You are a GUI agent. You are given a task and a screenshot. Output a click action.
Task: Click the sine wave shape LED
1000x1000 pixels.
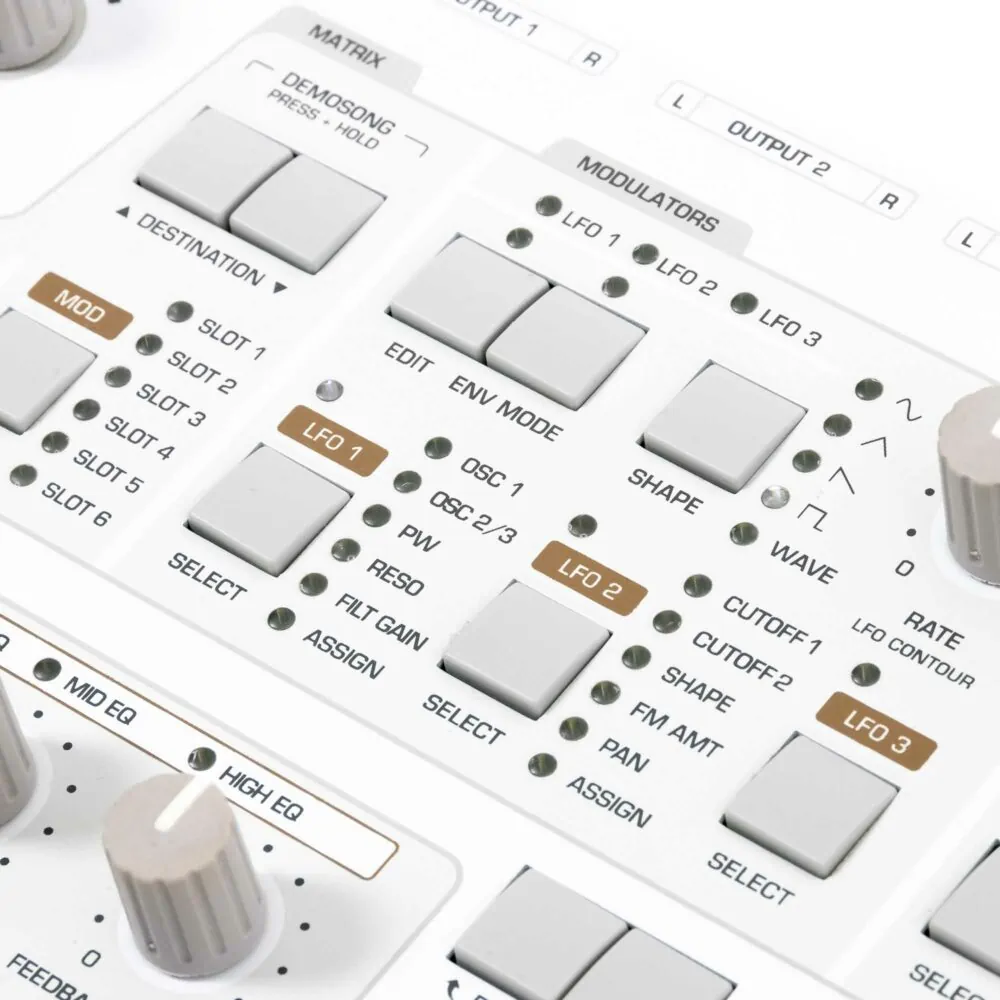(868, 389)
